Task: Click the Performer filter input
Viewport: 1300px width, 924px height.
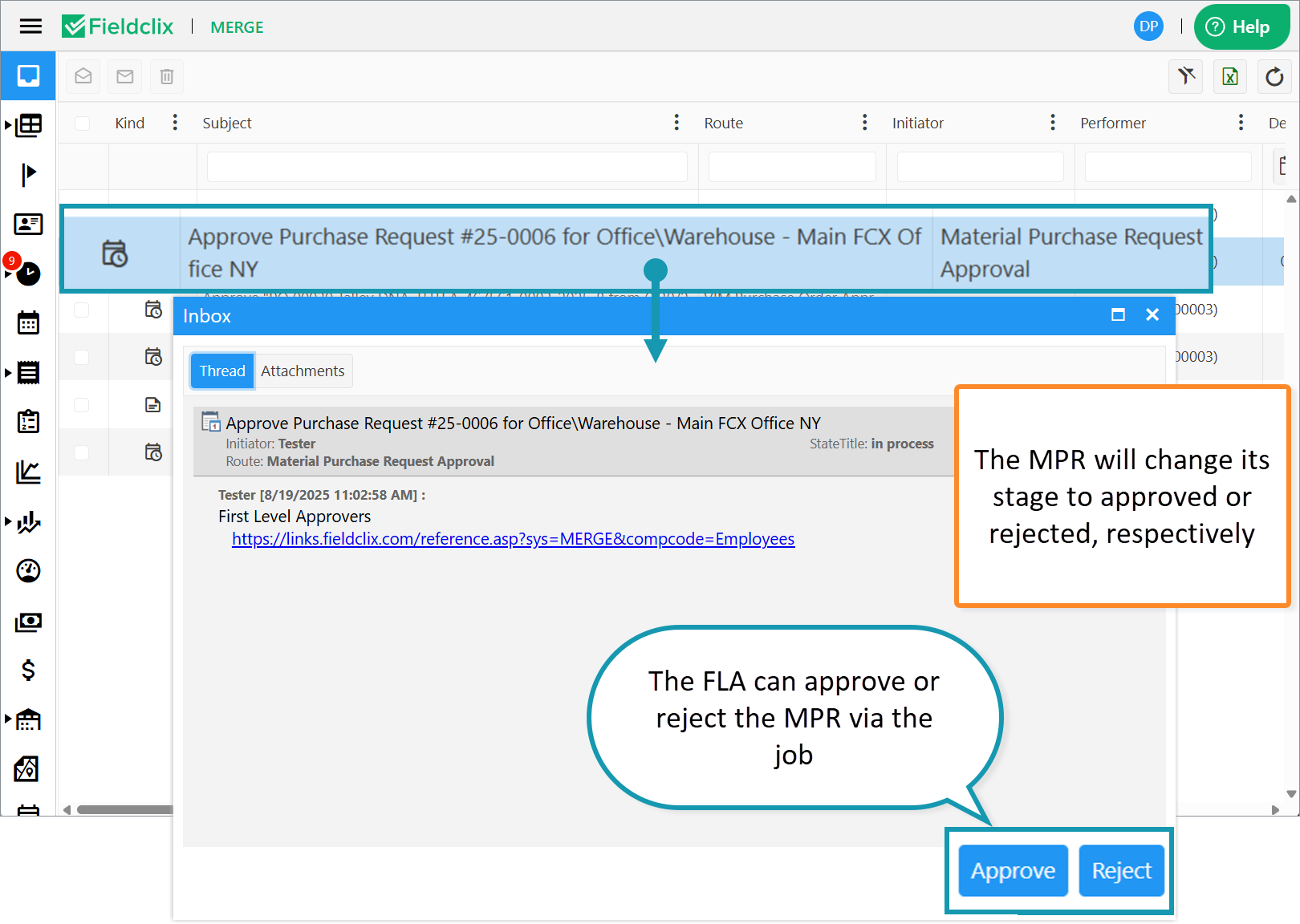Action: click(1168, 167)
